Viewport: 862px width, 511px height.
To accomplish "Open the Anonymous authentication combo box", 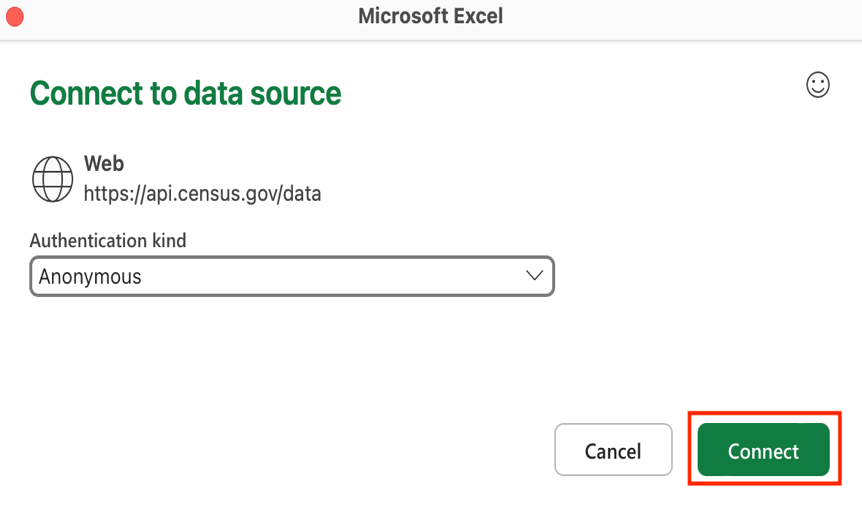I will [x=291, y=277].
